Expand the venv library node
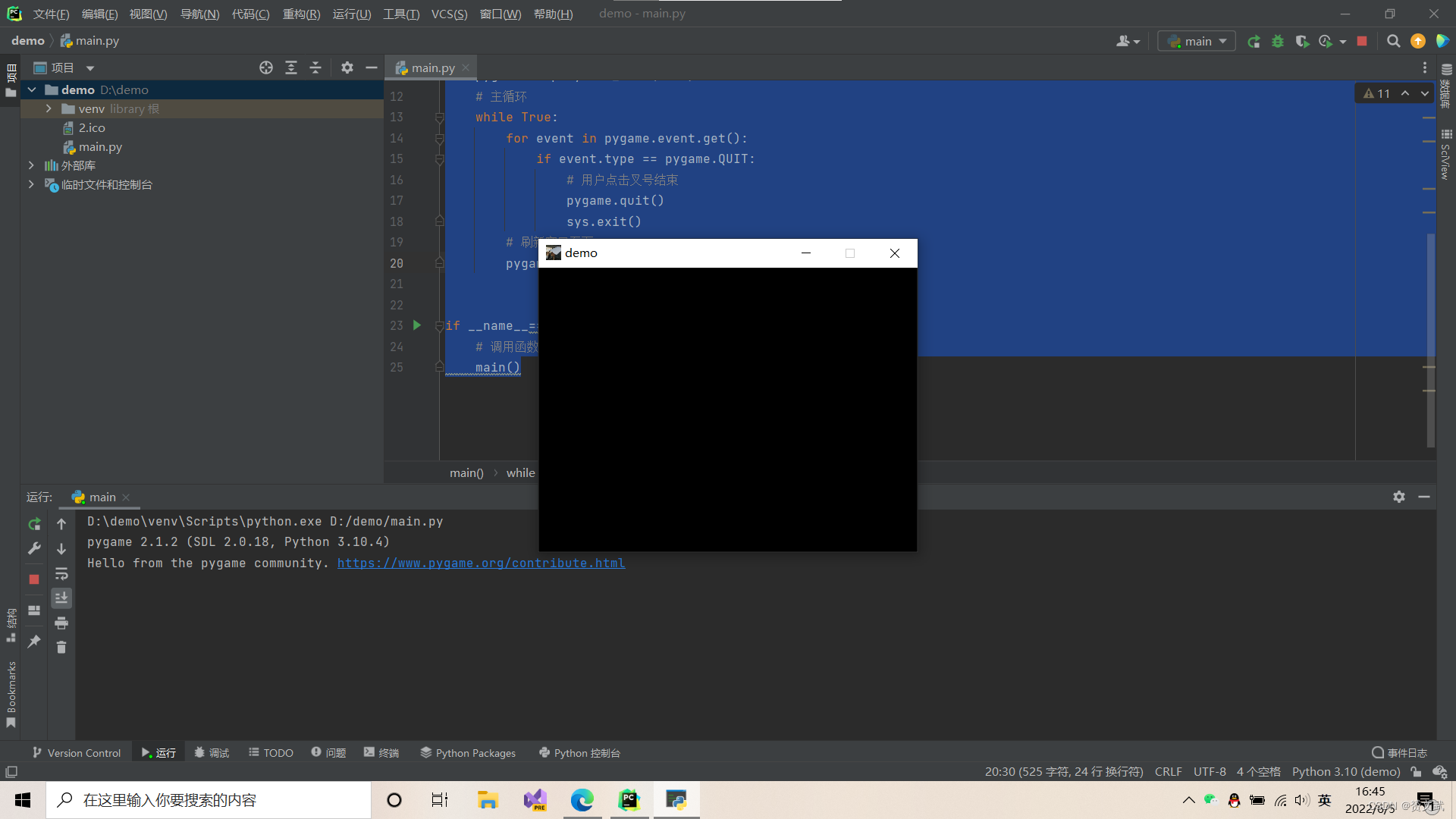The width and height of the screenshot is (1456, 819). point(48,108)
